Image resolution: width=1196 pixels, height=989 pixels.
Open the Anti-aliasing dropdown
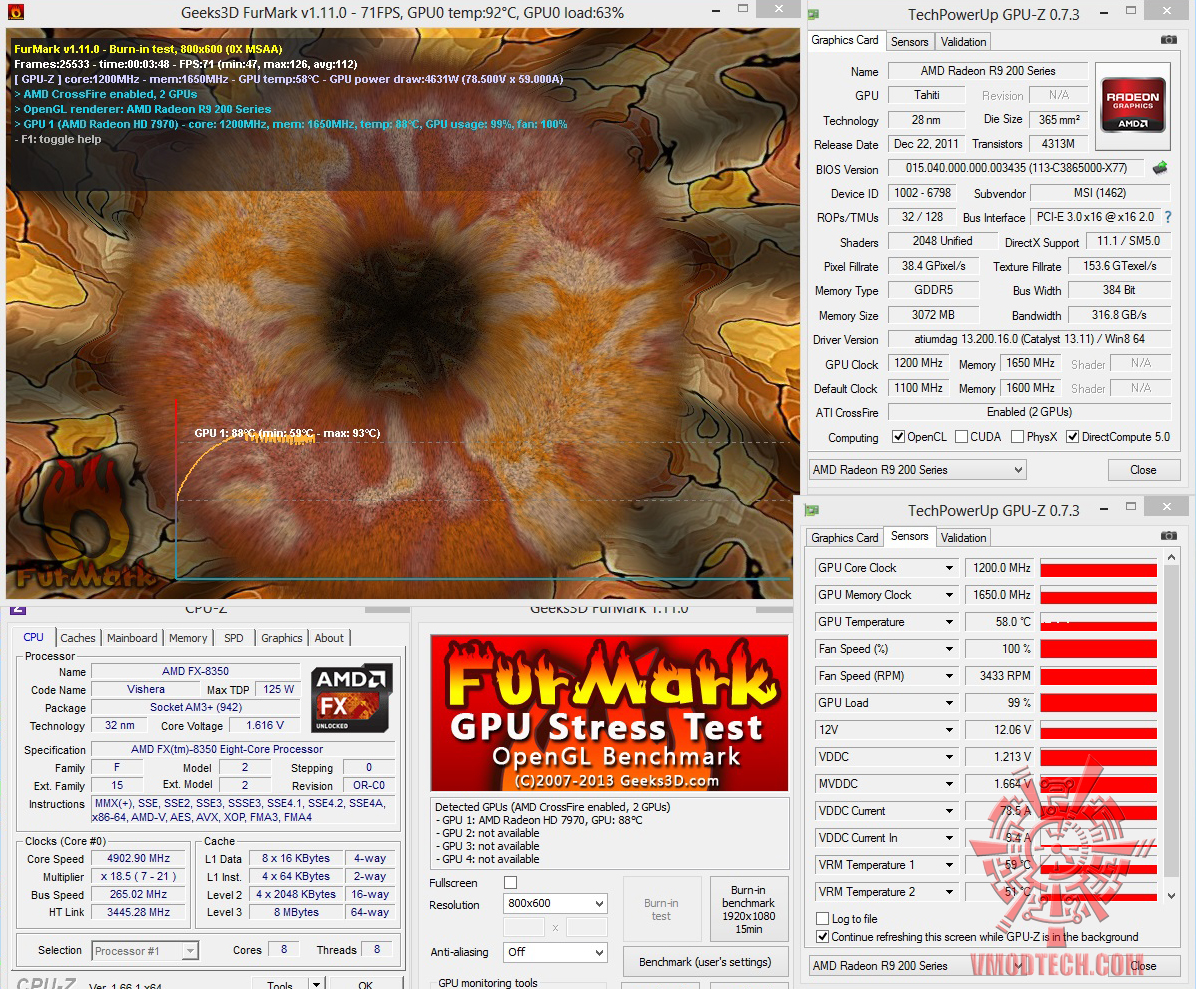[555, 952]
